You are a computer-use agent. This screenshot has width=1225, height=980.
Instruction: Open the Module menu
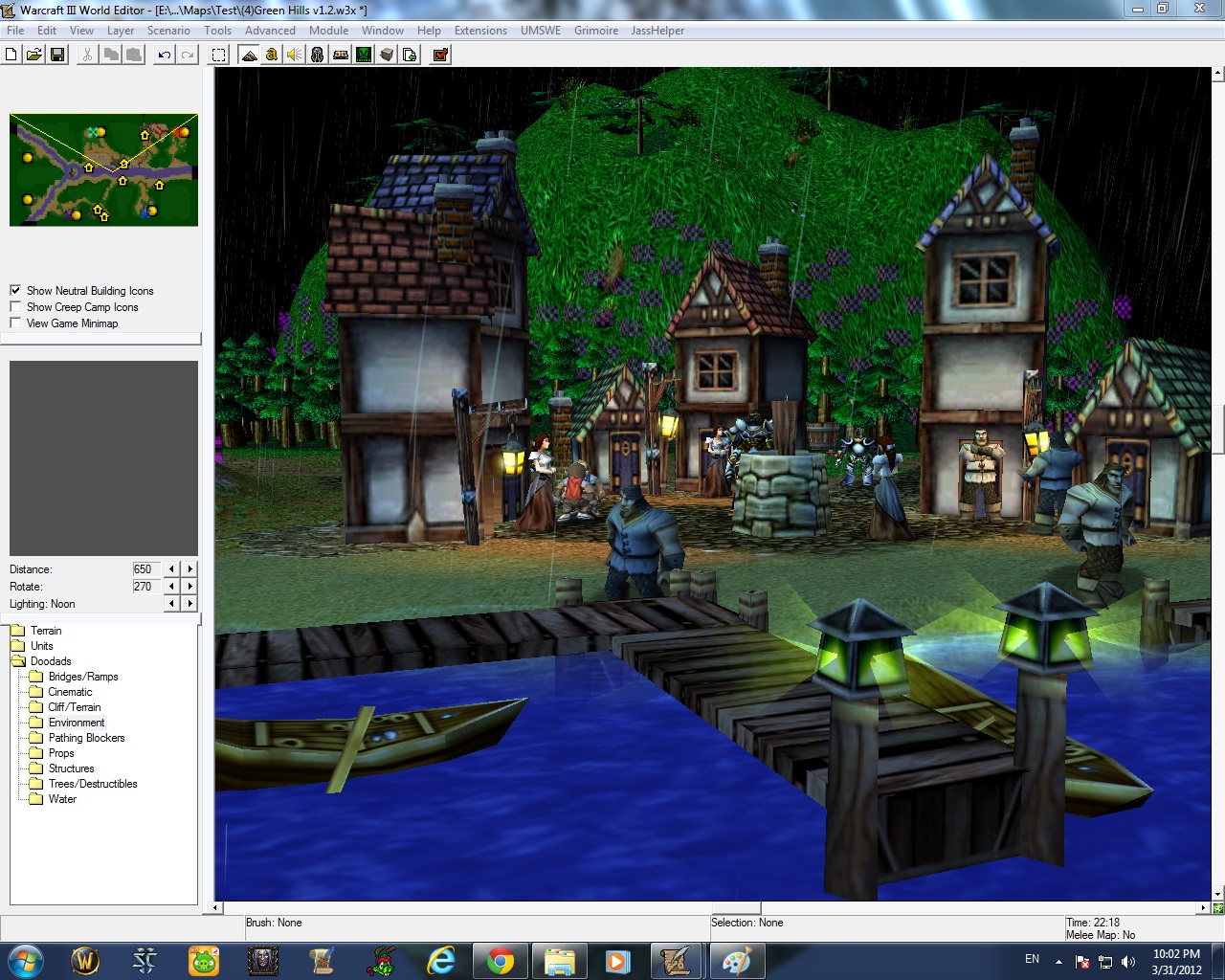pos(328,31)
